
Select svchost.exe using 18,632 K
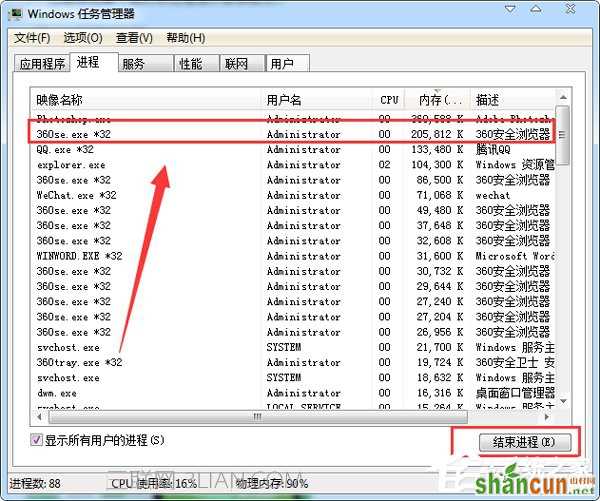(x=293, y=378)
